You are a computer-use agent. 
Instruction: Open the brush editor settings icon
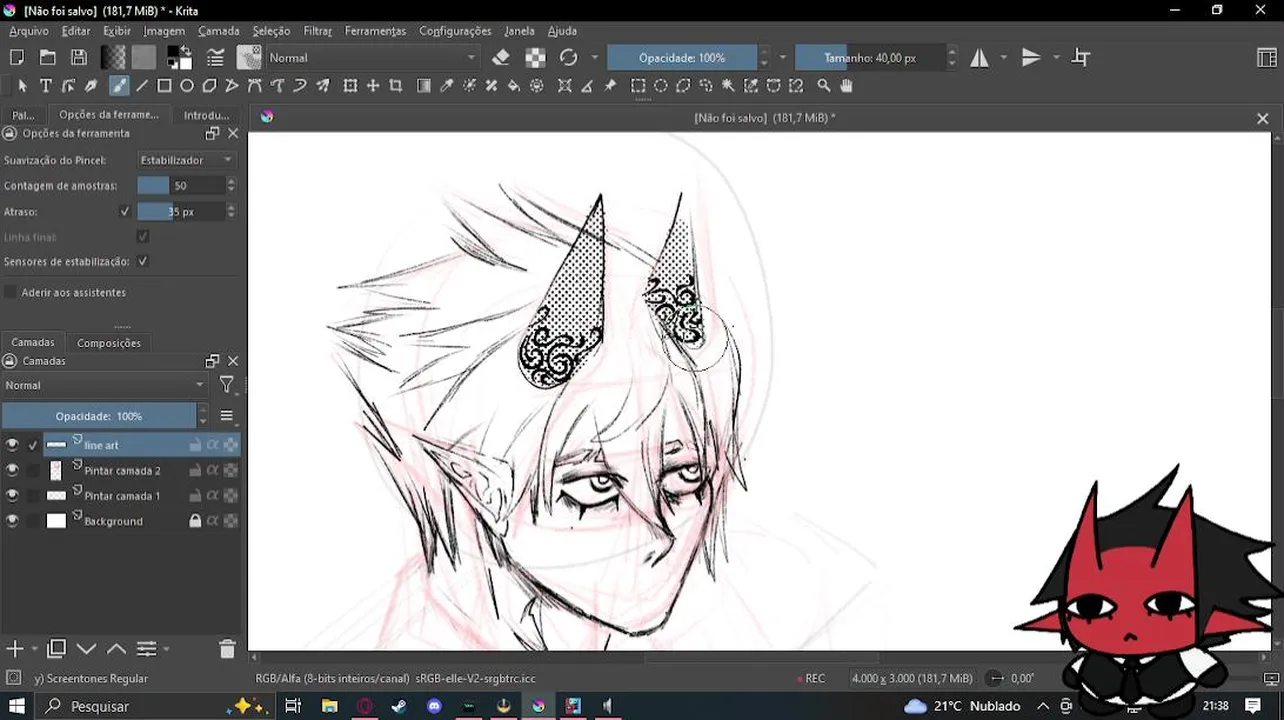pos(215,58)
